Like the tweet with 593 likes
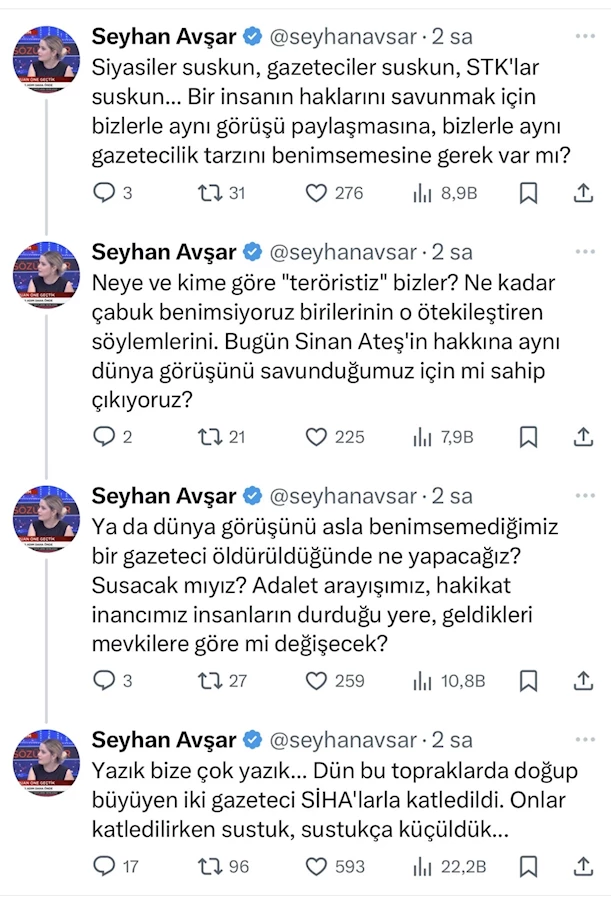Screen dimensions: 611x900 317,866
